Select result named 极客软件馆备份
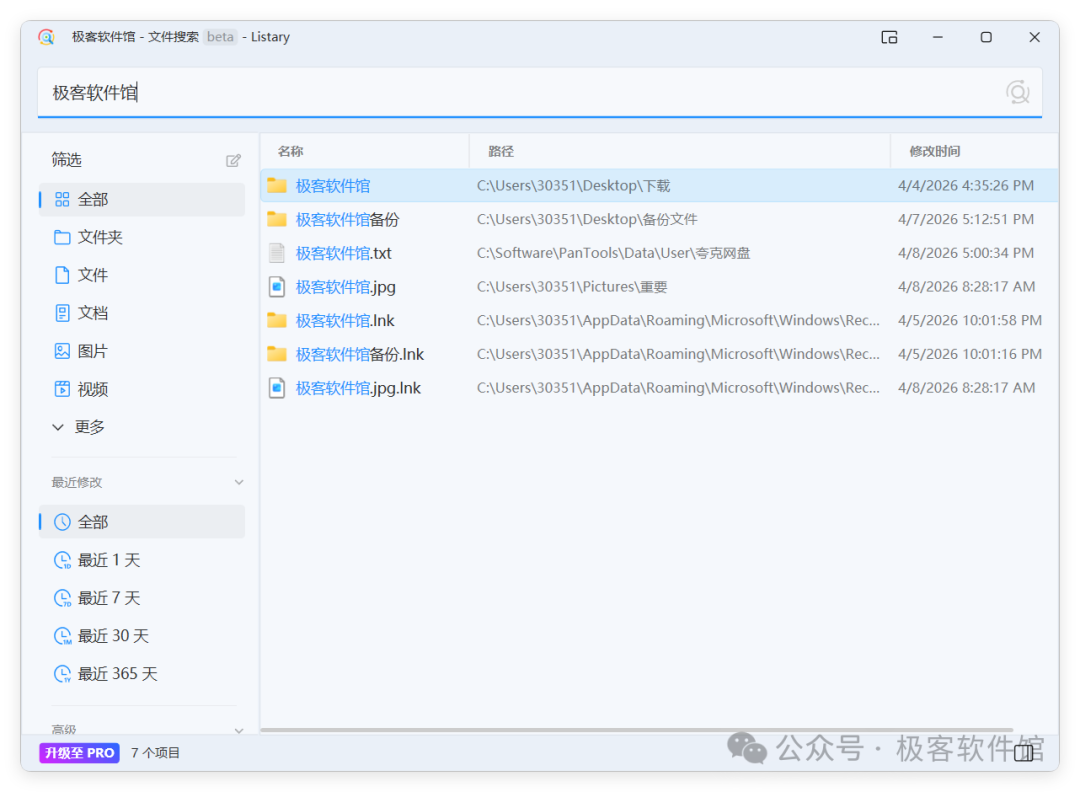Screen dimensions: 1080x792 [347, 220]
